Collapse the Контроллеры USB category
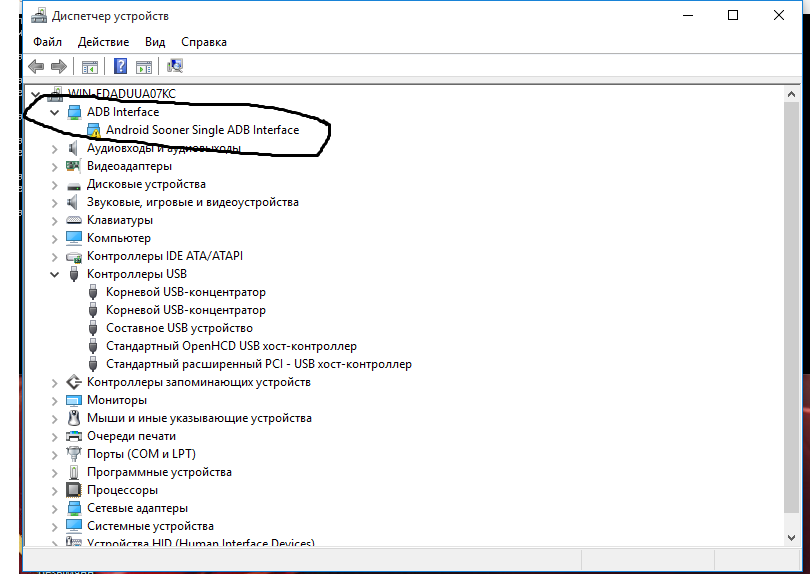 tap(55, 274)
